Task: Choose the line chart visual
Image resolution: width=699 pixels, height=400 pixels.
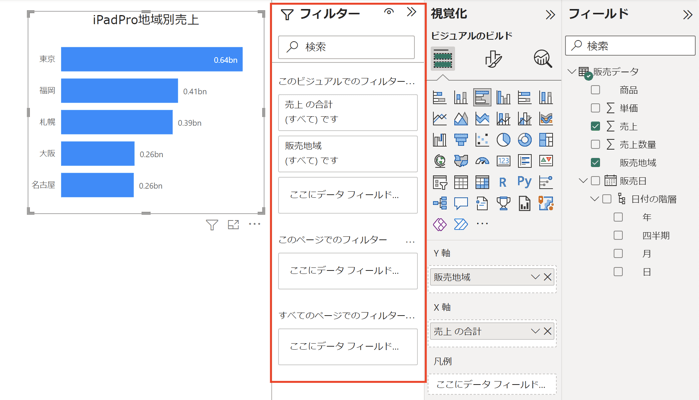Action: coord(440,119)
